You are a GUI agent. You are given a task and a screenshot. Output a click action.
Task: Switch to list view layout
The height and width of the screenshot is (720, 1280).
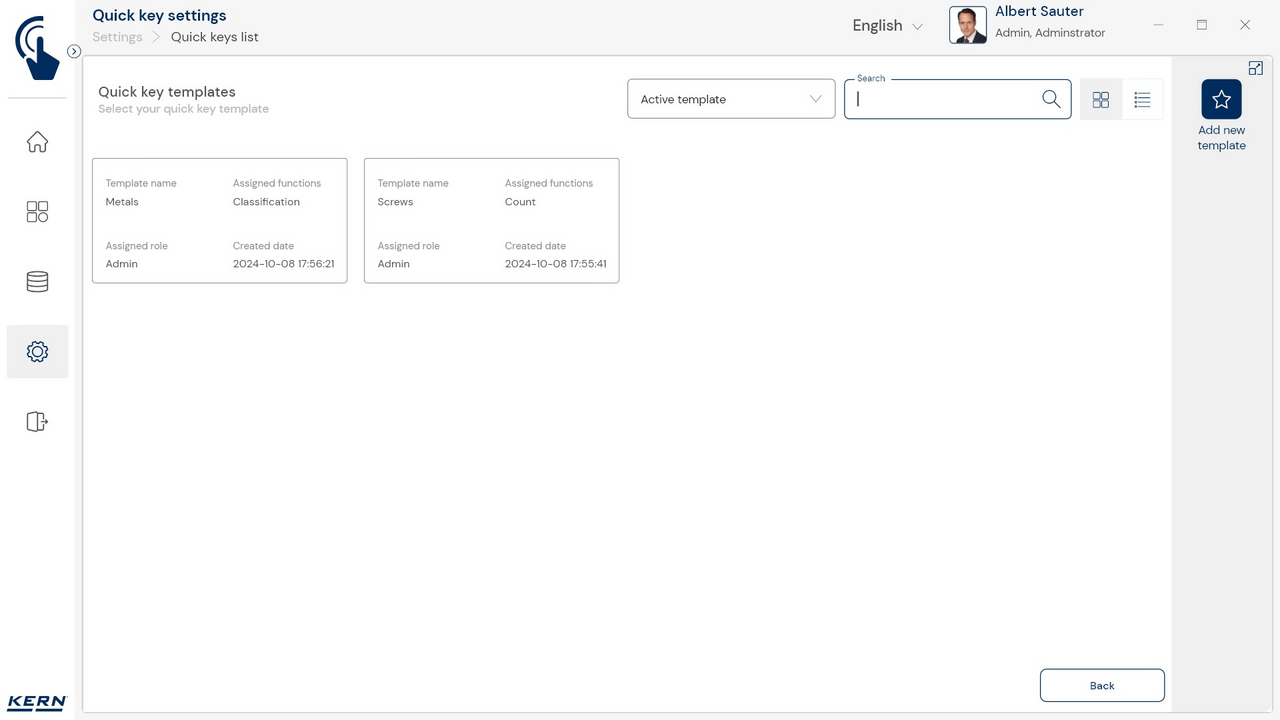[1142, 100]
